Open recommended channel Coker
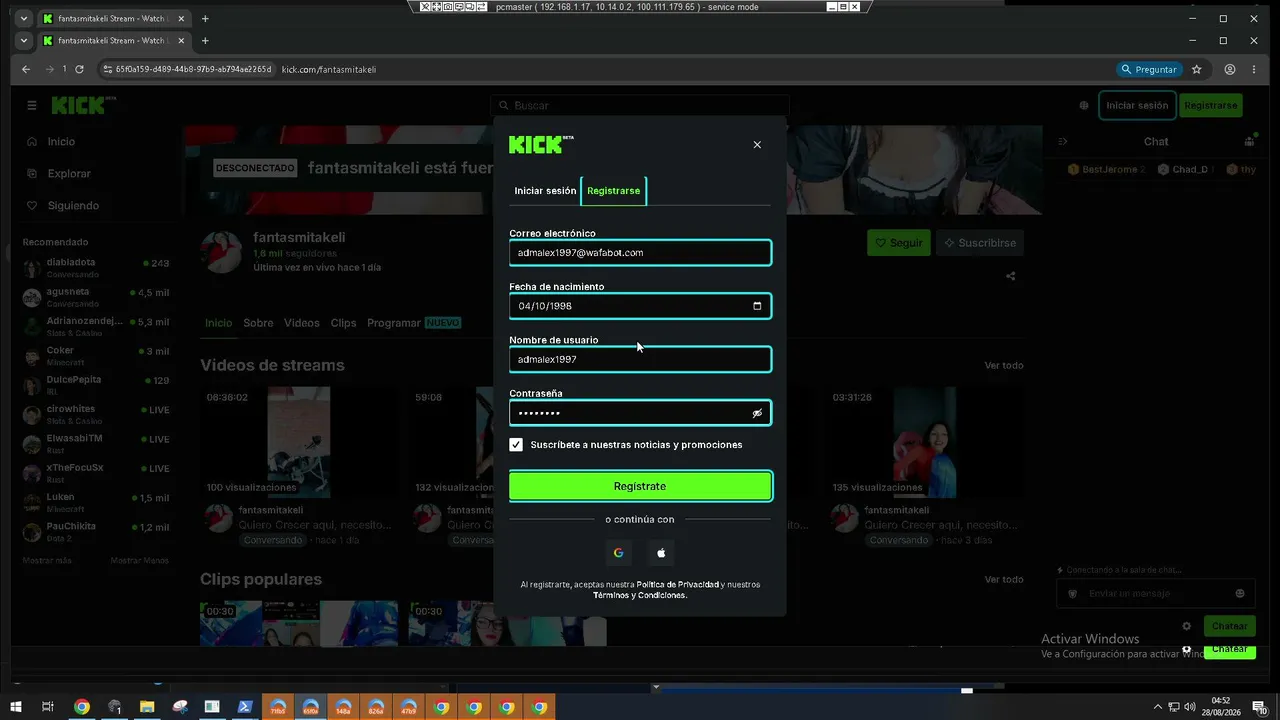Viewport: 1280px width, 720px height. [x=96, y=356]
